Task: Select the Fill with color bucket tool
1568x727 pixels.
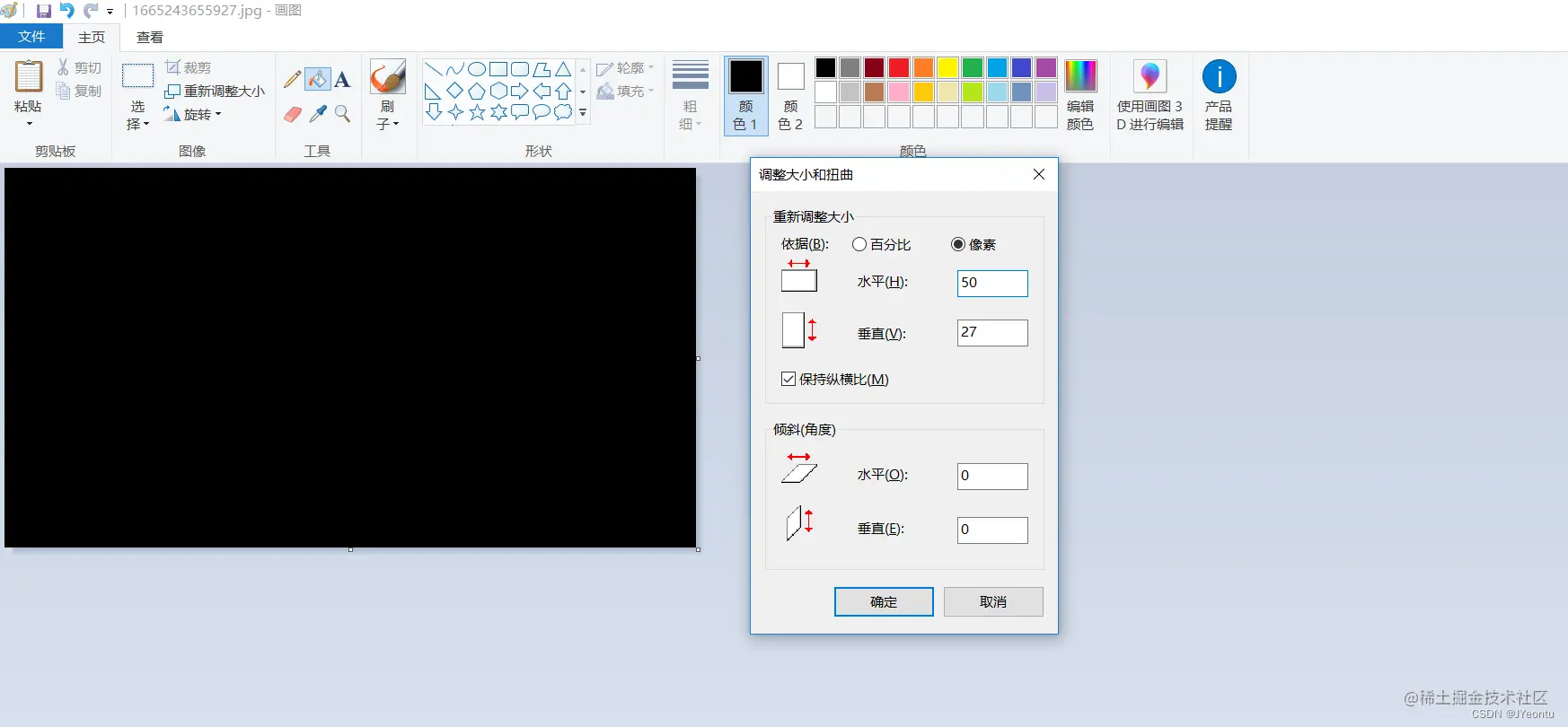Action: (318, 79)
